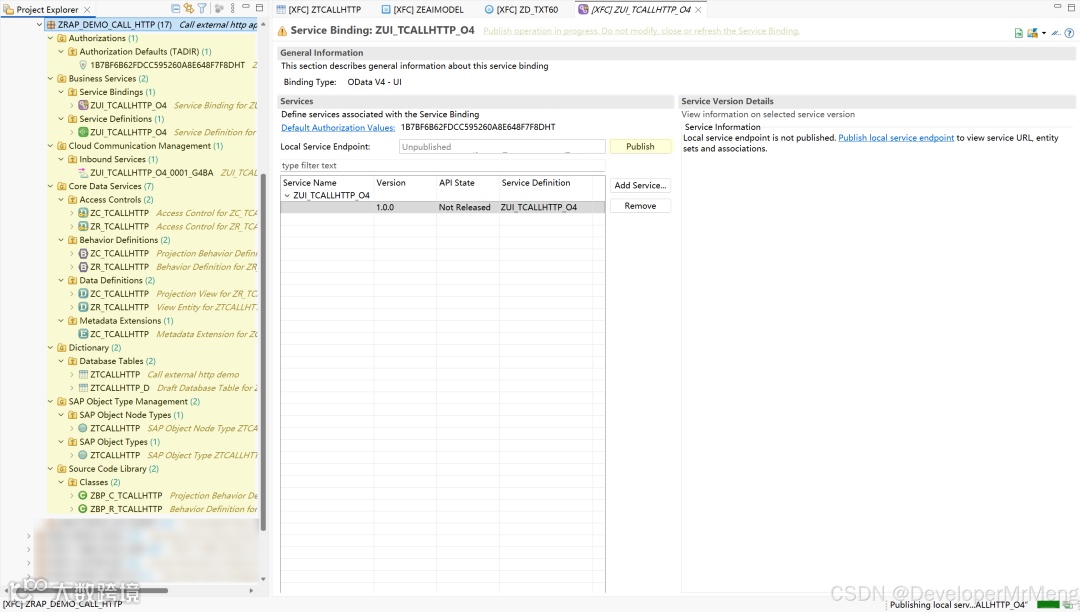Click the Local Service Endpoint Unpublished field
The height and width of the screenshot is (612, 1080).
pyautogui.click(x=502, y=147)
